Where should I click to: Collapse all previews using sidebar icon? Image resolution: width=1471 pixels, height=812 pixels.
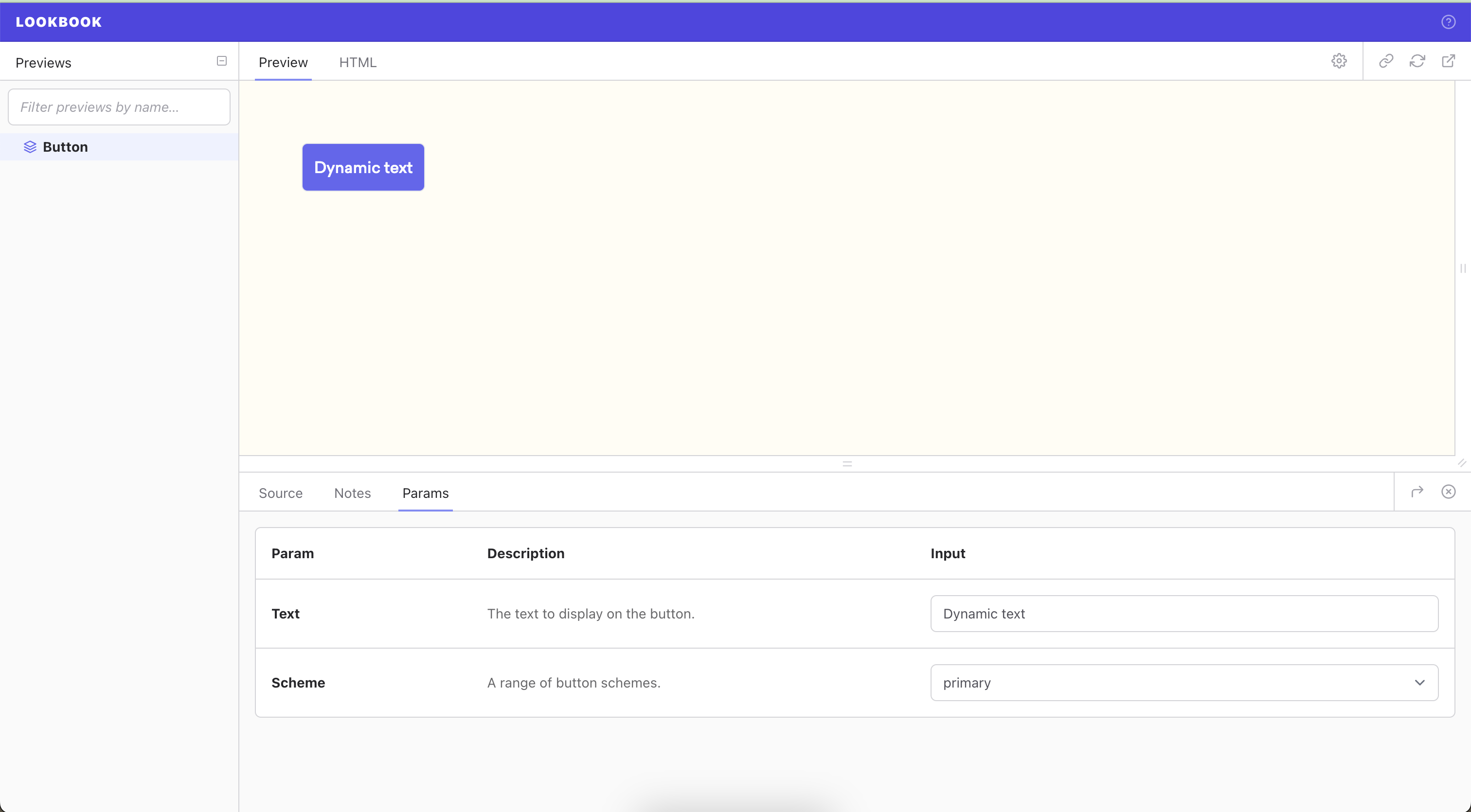221,61
